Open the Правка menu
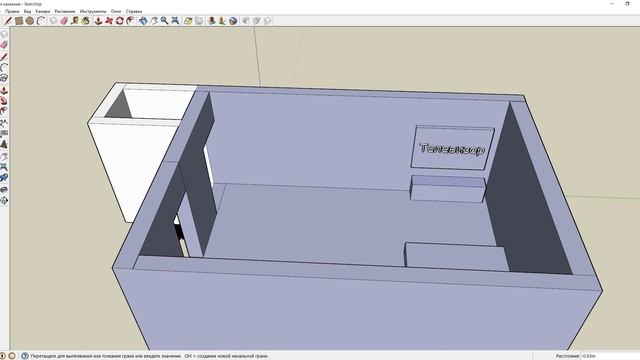The image size is (640, 360). coord(12,11)
